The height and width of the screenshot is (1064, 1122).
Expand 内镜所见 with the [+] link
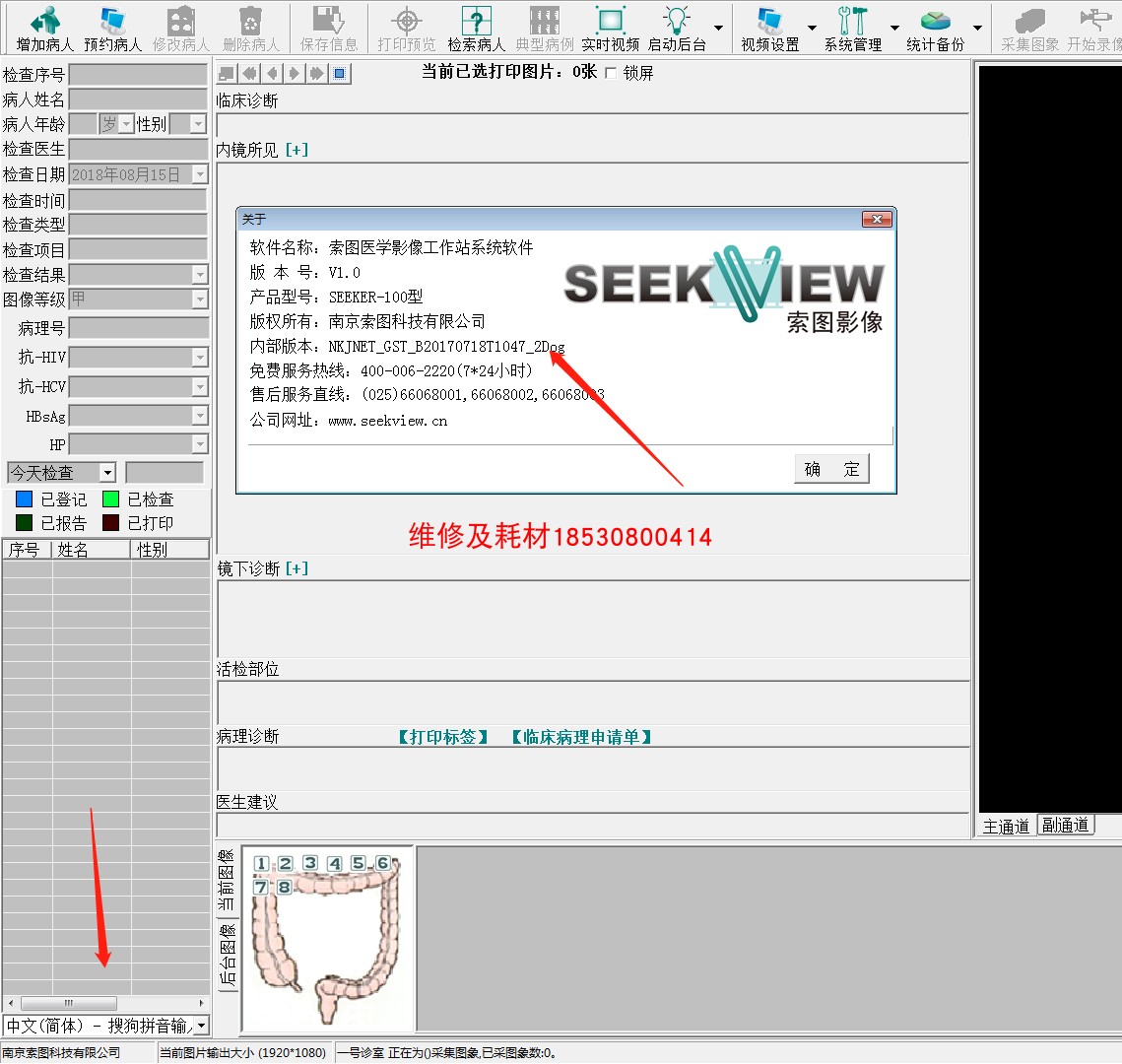click(x=297, y=150)
